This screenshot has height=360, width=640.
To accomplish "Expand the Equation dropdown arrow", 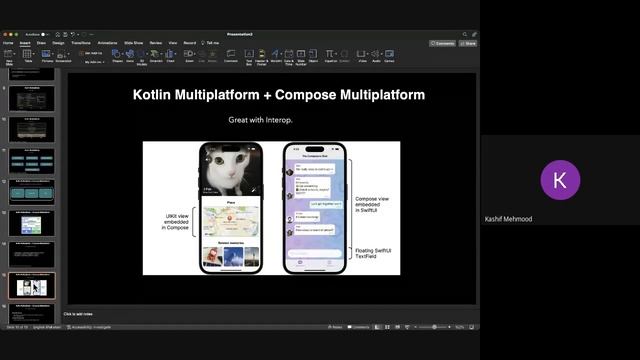I will point(336,54).
